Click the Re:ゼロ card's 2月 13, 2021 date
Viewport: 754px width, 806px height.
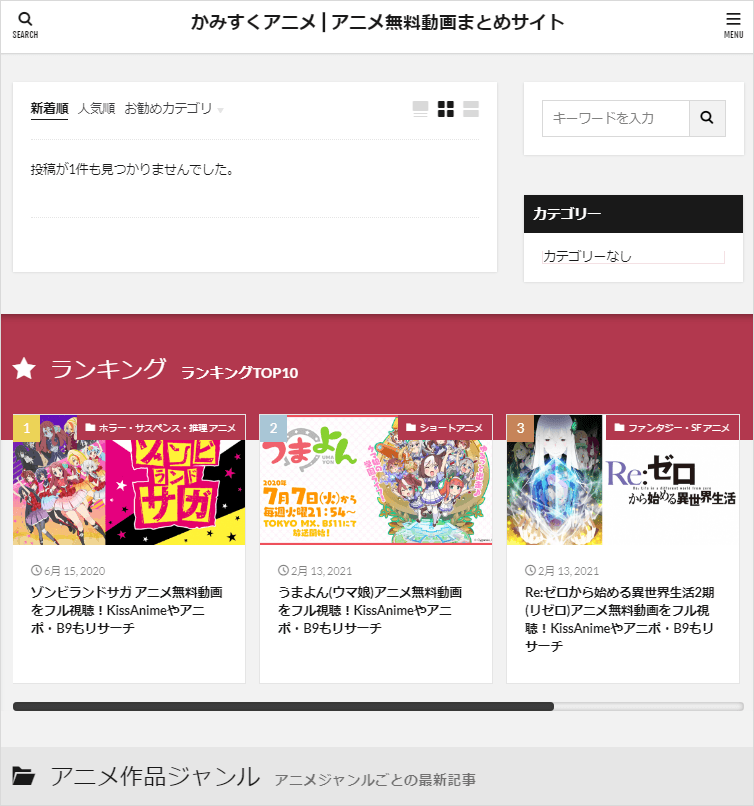coord(568,571)
